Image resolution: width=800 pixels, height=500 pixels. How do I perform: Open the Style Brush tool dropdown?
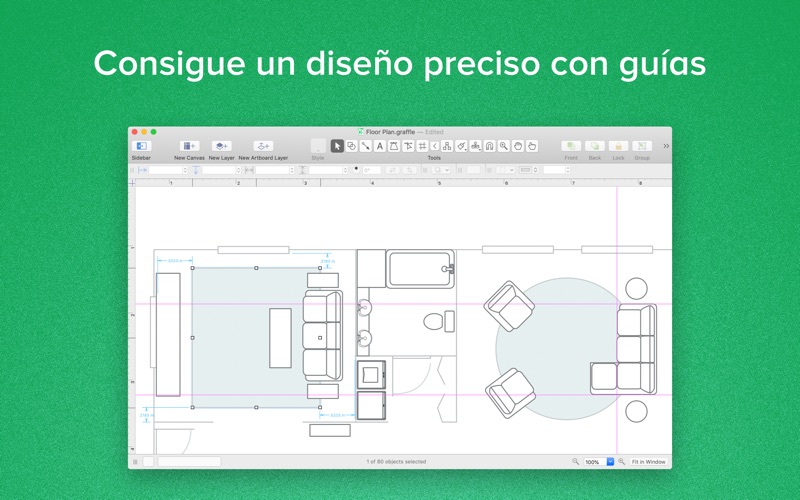[x=461, y=146]
